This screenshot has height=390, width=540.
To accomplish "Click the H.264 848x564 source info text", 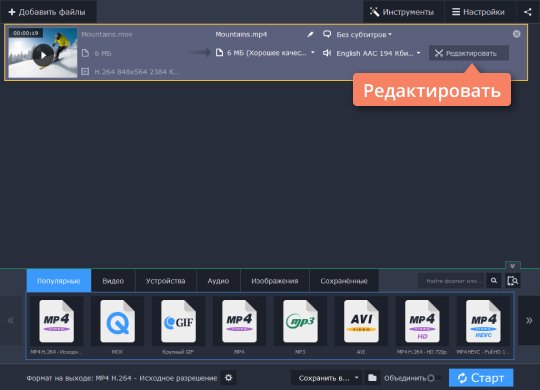I will [x=137, y=72].
